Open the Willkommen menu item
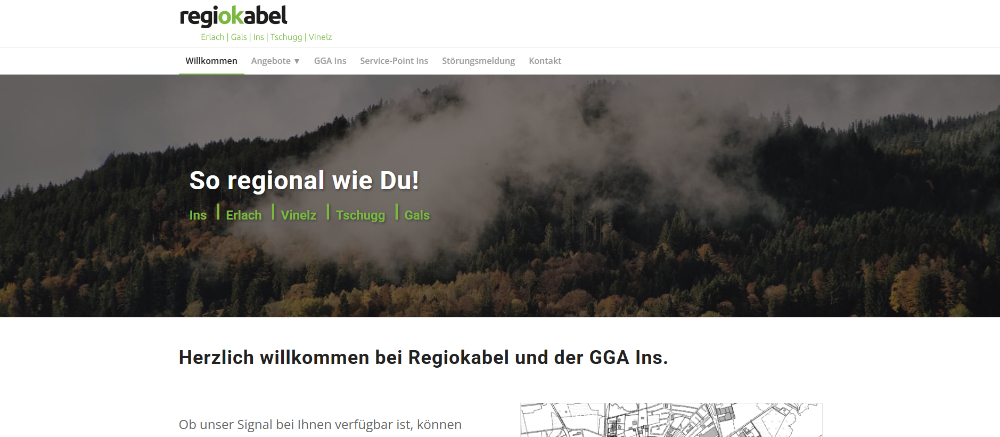1000x437 pixels. pos(211,61)
